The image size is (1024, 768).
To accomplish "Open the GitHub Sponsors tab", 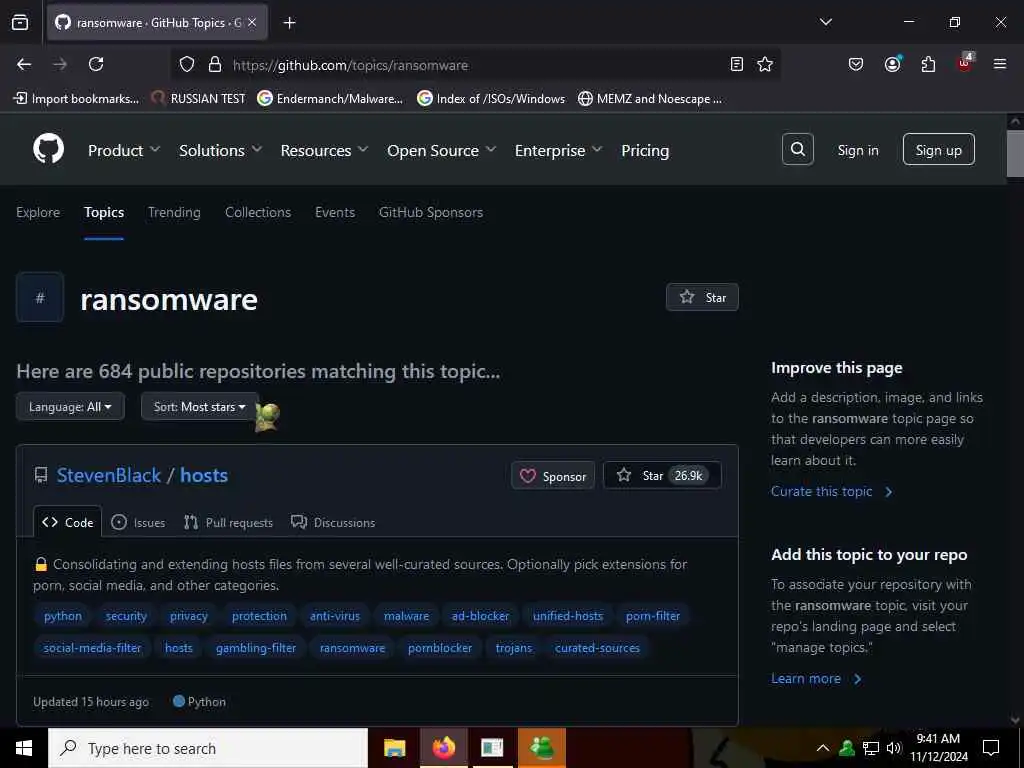I will coord(431,212).
